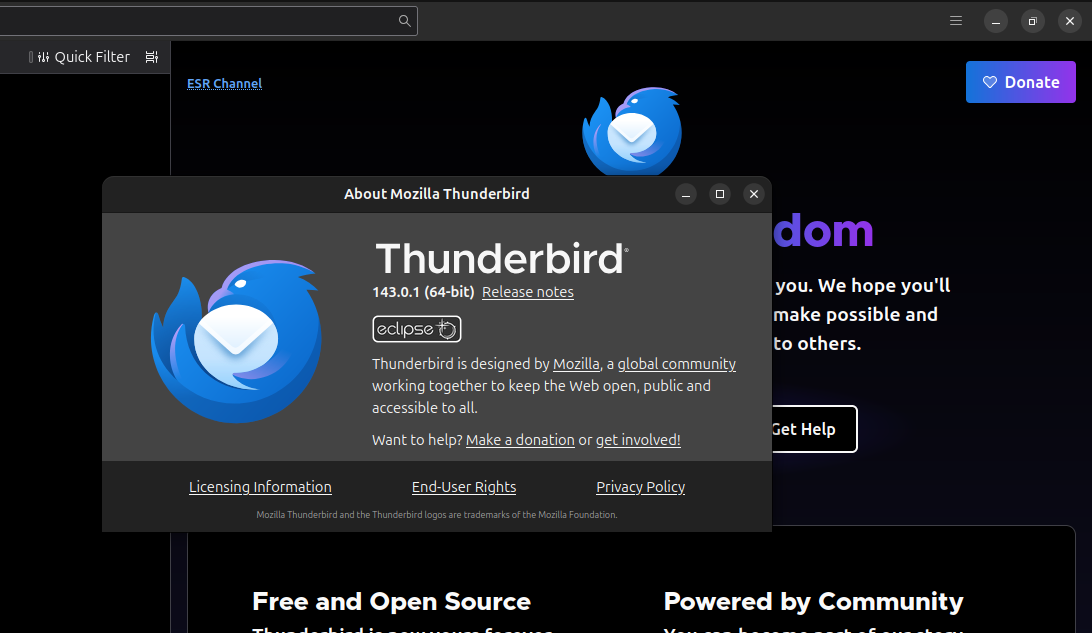
Task: Click the eclipse badge in About dialog
Action: coord(417,329)
